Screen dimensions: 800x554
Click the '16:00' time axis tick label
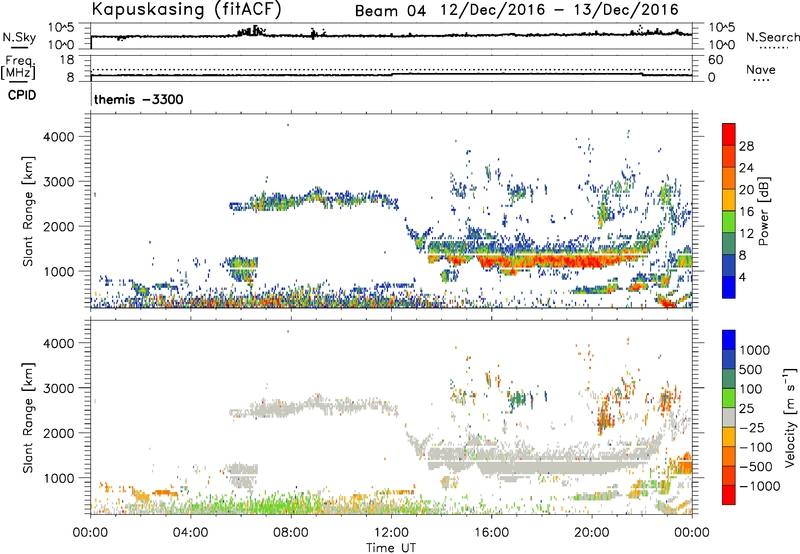(x=491, y=532)
